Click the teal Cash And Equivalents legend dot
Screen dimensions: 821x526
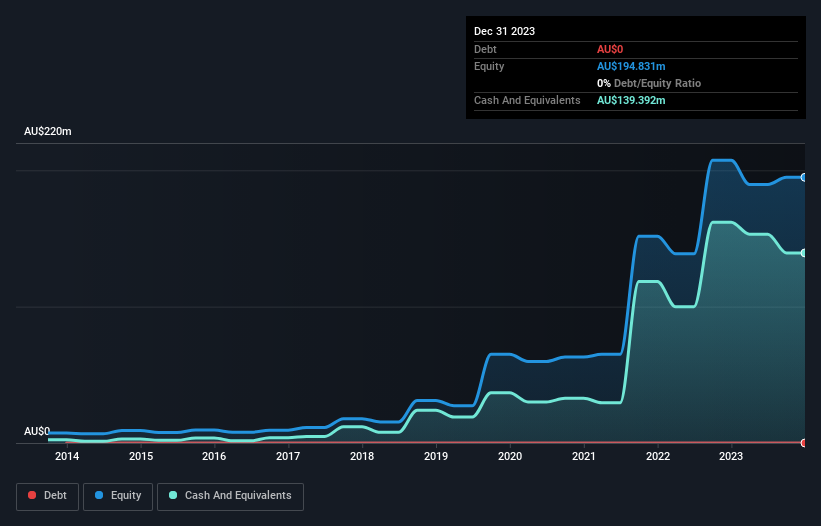point(173,495)
